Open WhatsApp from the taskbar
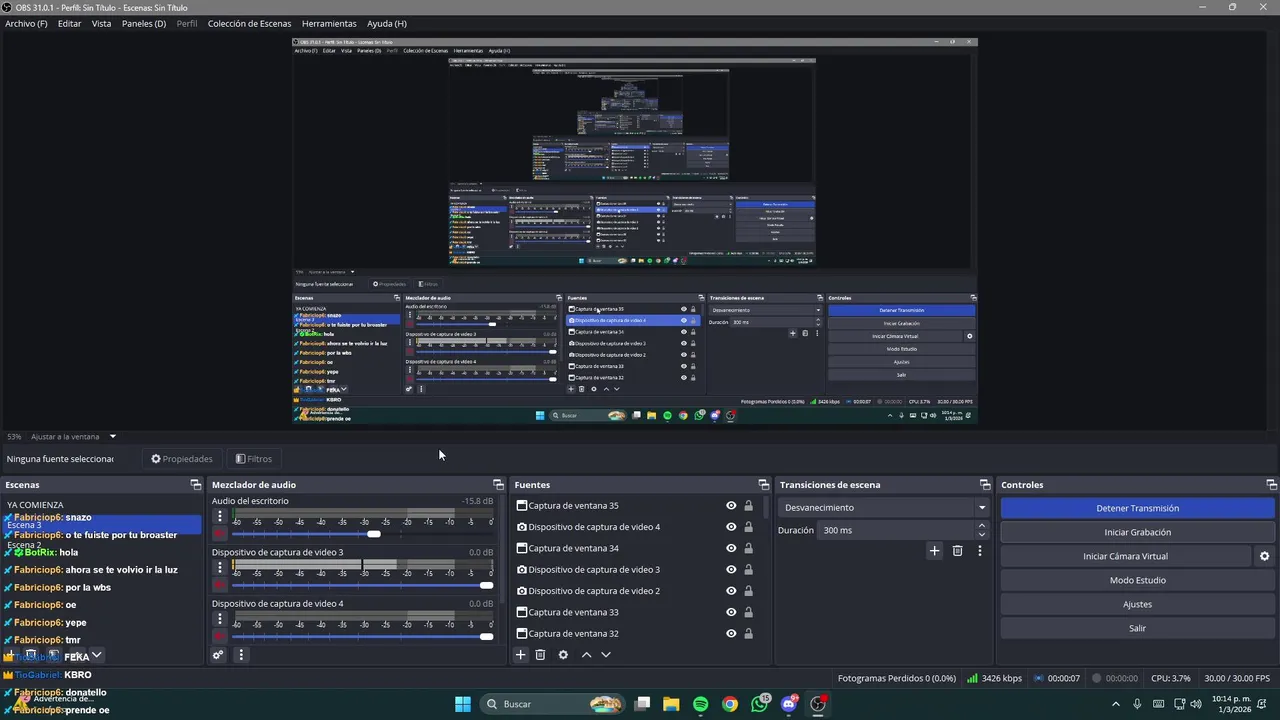Screen dimensions: 1280x720 tap(759, 704)
